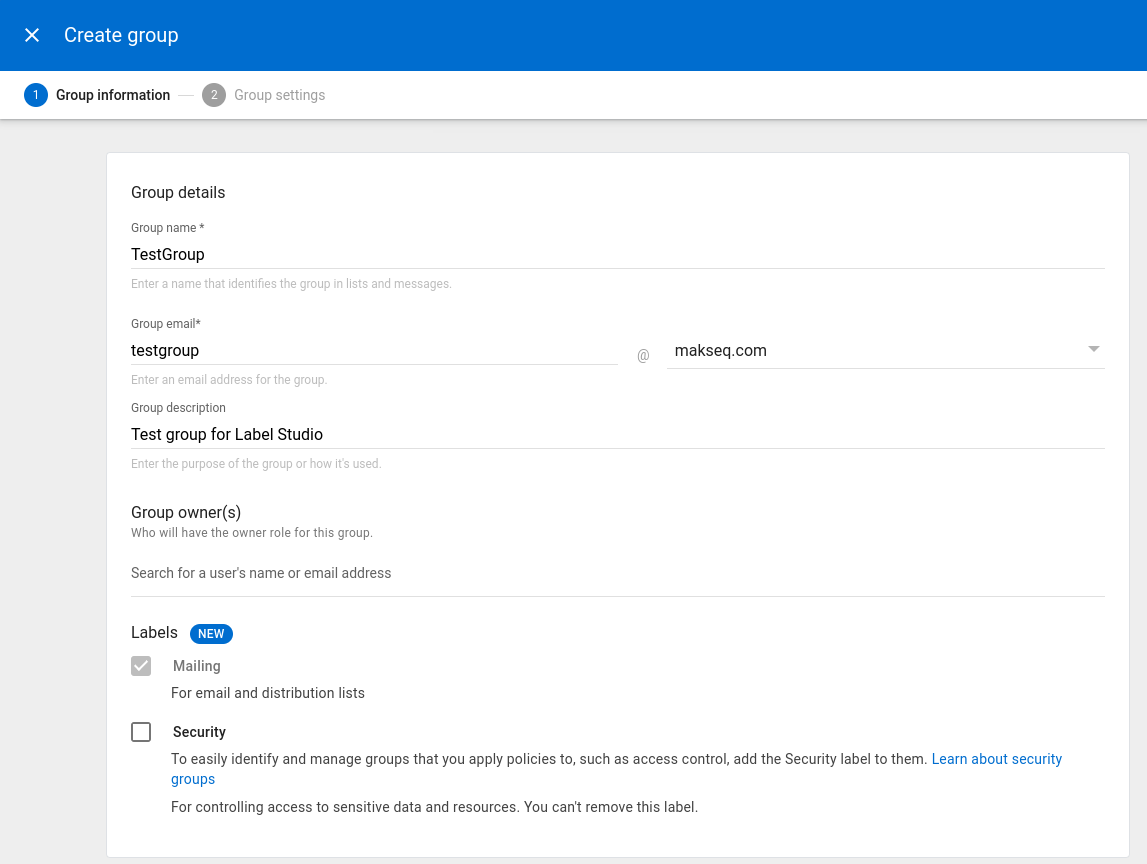The image size is (1147, 864).
Task: Enable the Security label checkbox
Action: 141,732
